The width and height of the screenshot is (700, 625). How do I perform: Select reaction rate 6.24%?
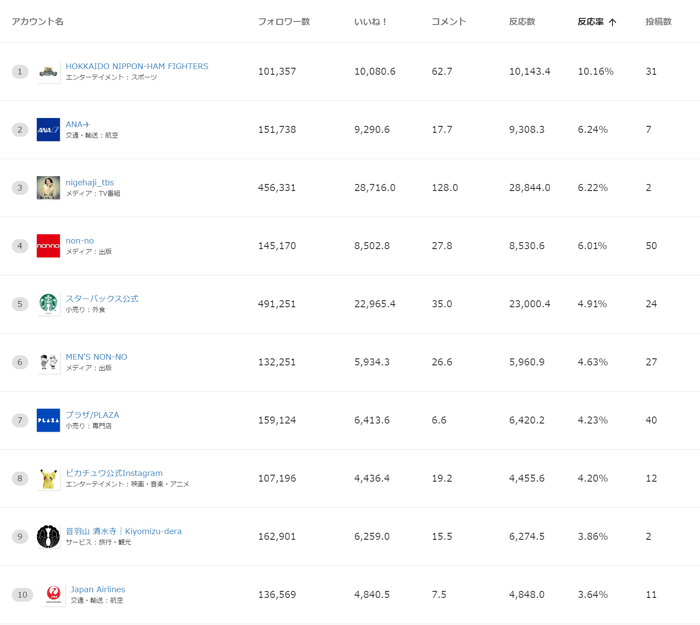(592, 129)
